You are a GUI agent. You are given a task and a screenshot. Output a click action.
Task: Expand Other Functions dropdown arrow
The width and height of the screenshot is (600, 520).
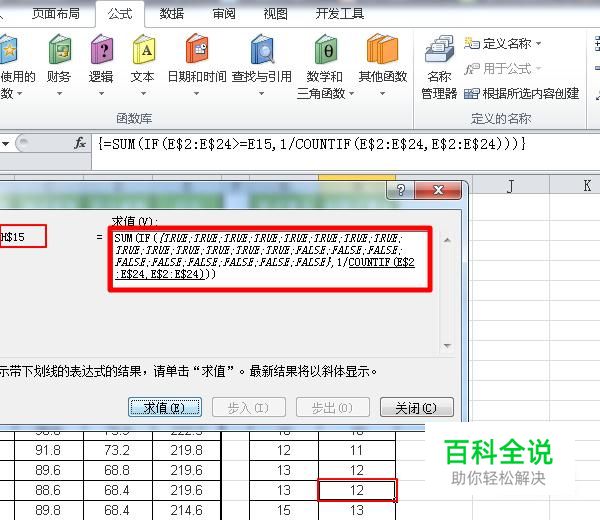point(382,93)
